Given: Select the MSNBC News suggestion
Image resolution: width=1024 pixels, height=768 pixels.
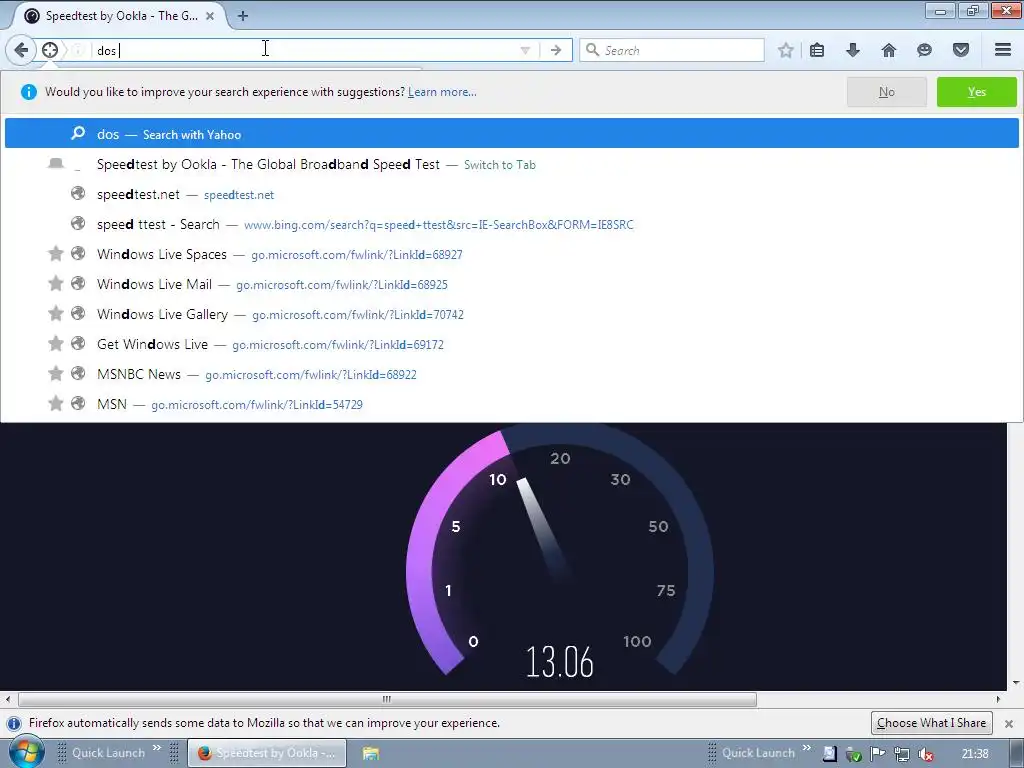Looking at the screenshot, I should click(x=511, y=374).
